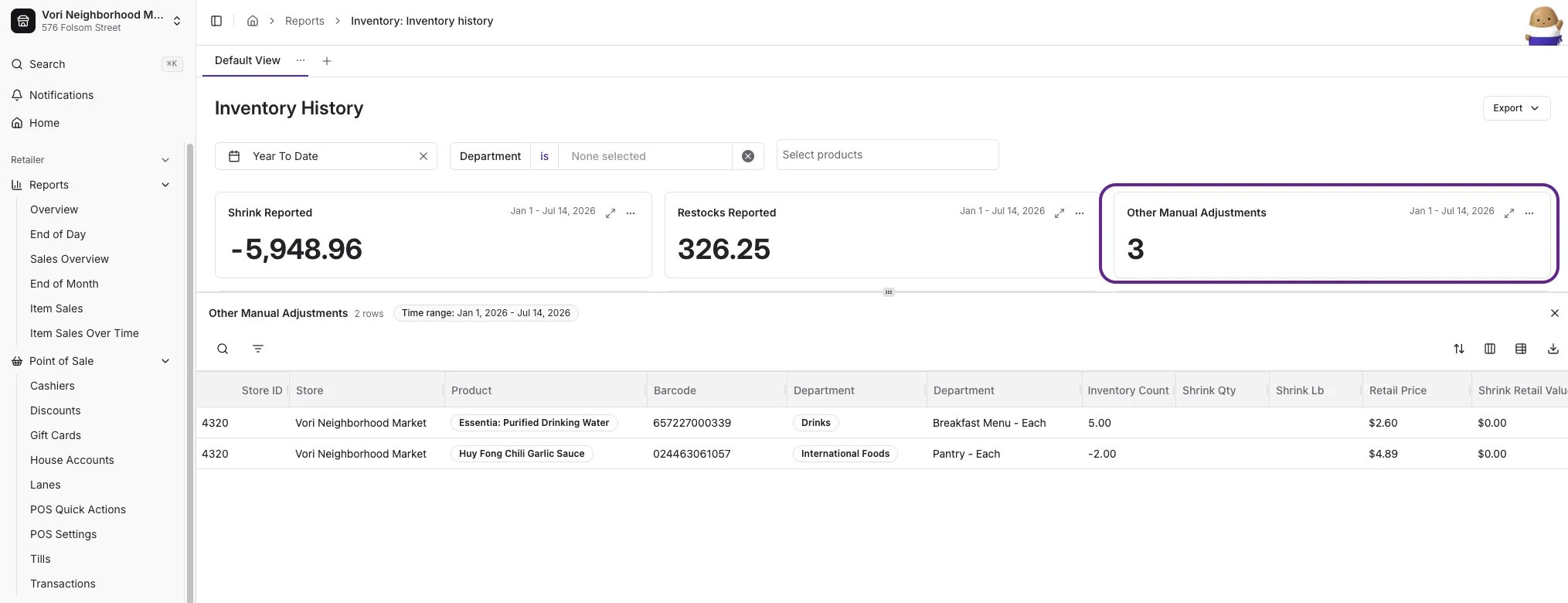Clear the Year To Date filter
This screenshot has width=1568, height=603.
(423, 156)
